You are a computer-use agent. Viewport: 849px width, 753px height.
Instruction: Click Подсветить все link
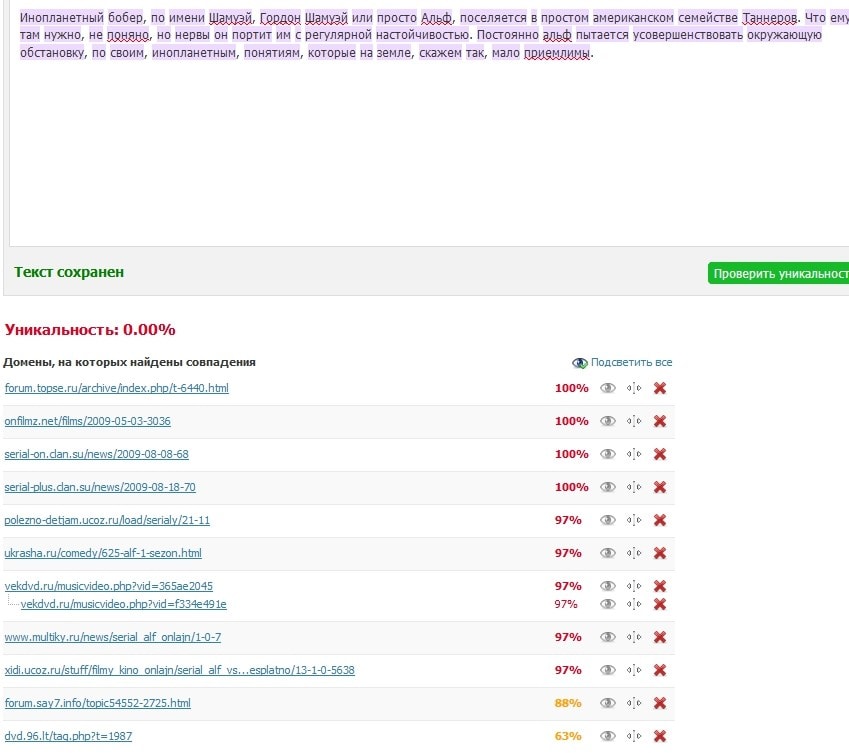(631, 362)
